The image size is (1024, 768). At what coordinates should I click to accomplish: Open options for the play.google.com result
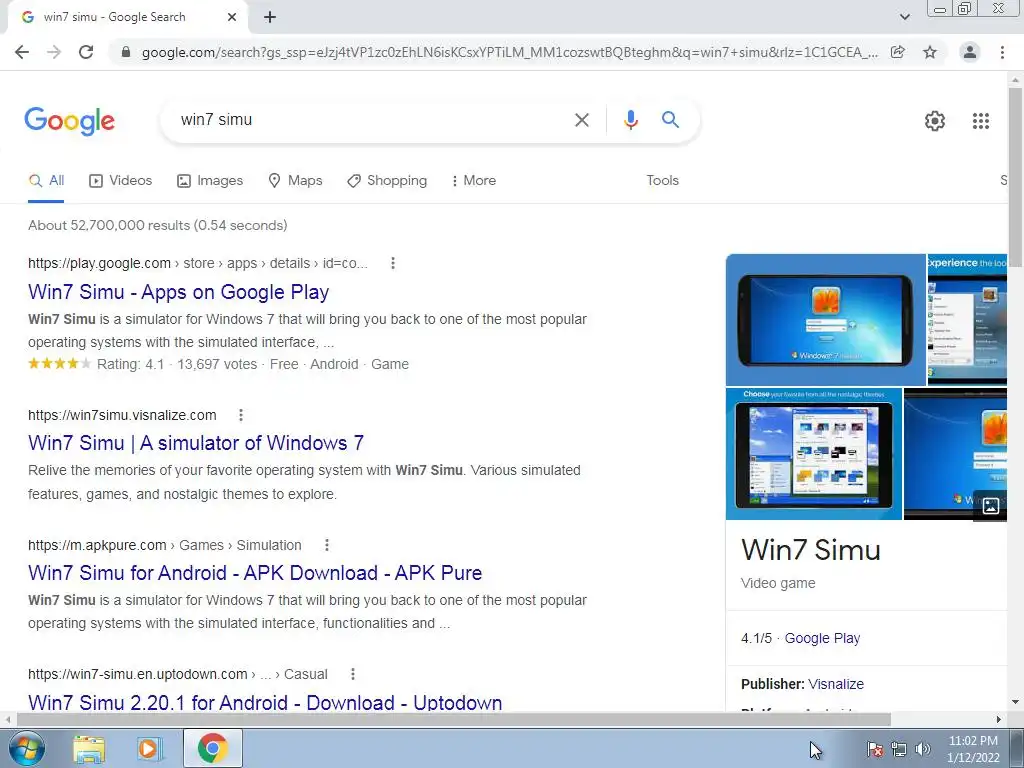click(x=392, y=263)
